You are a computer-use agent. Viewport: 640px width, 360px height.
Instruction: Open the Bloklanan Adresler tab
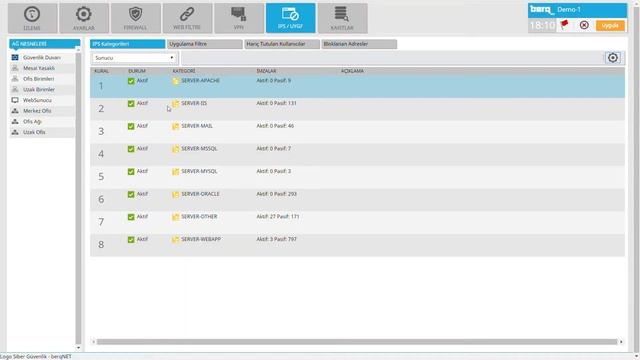pyautogui.click(x=359, y=44)
